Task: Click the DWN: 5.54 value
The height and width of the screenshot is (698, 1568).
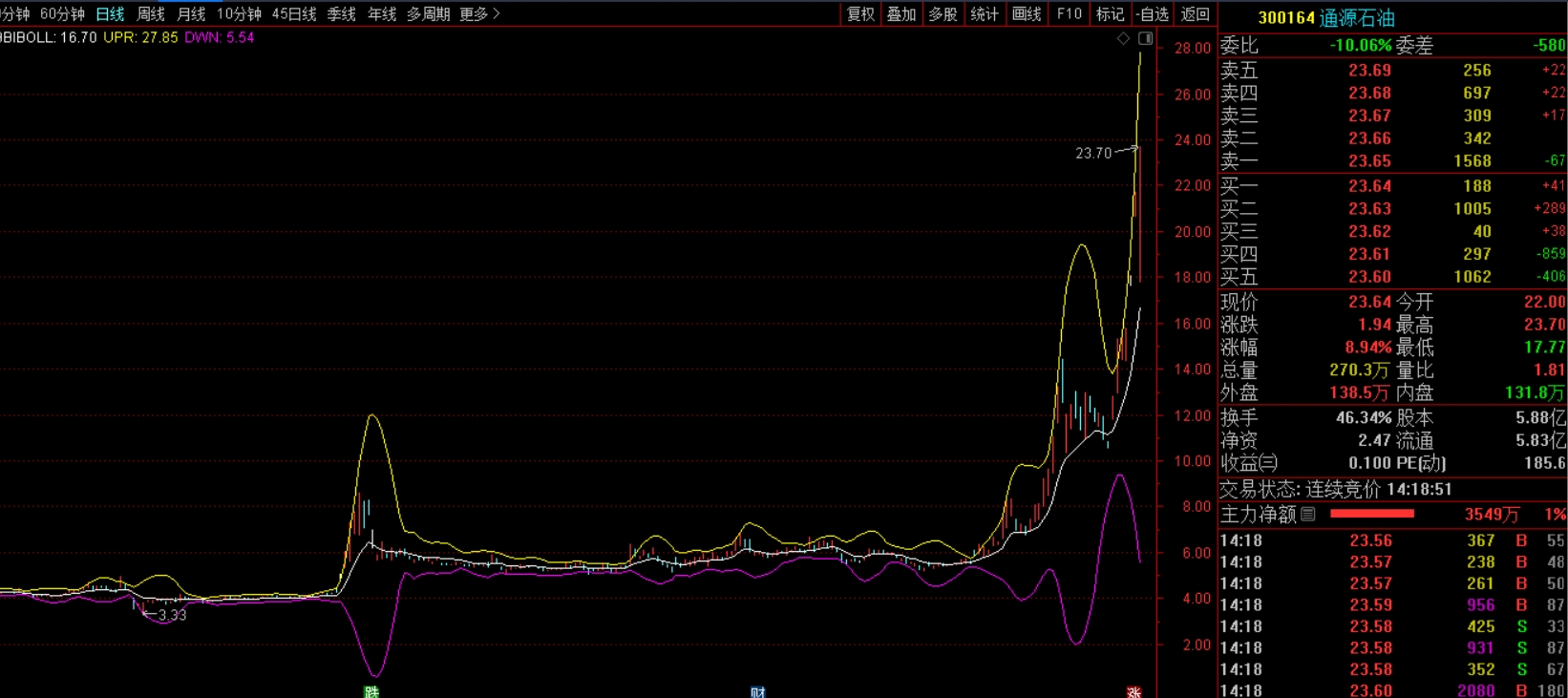Action: click(220, 37)
